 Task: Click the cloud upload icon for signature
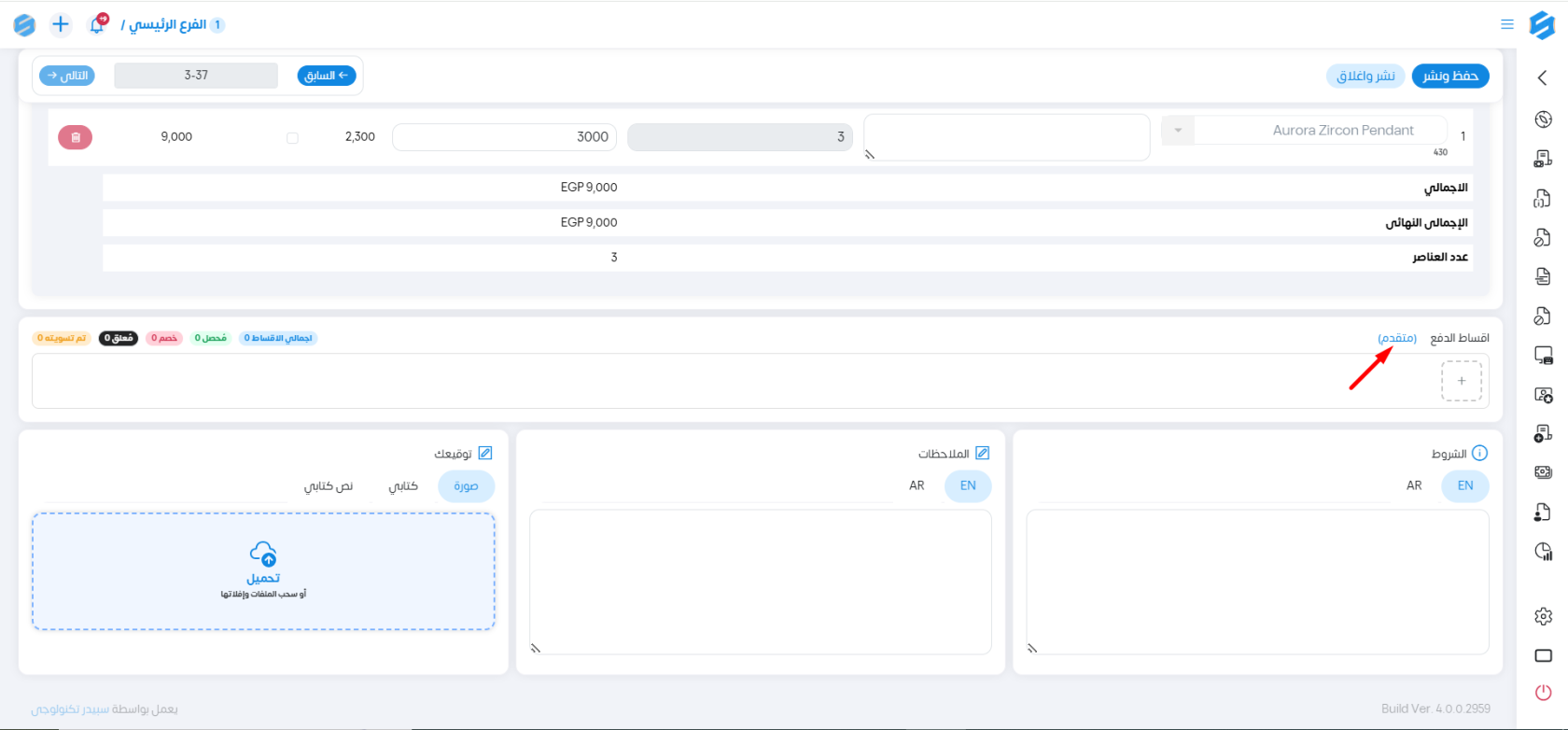click(x=263, y=554)
